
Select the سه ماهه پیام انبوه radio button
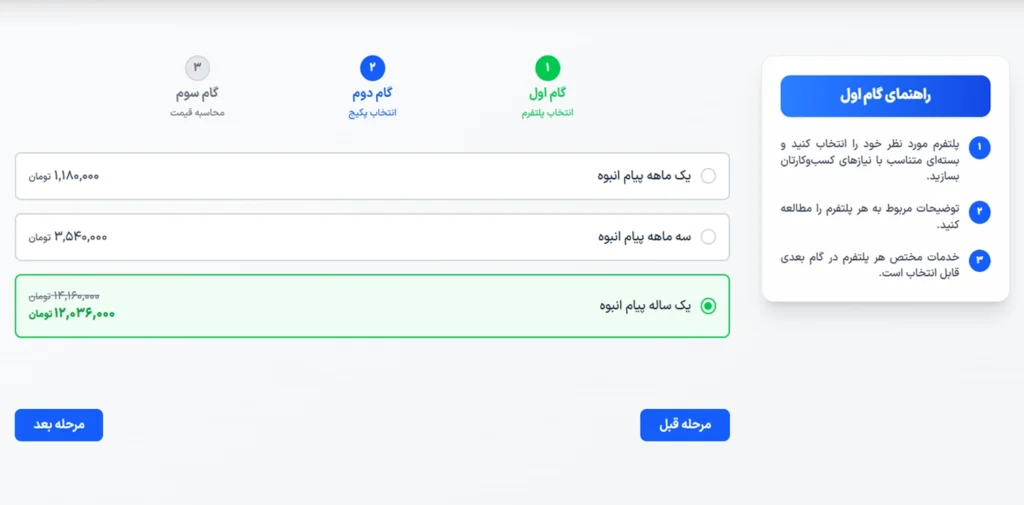[709, 237]
